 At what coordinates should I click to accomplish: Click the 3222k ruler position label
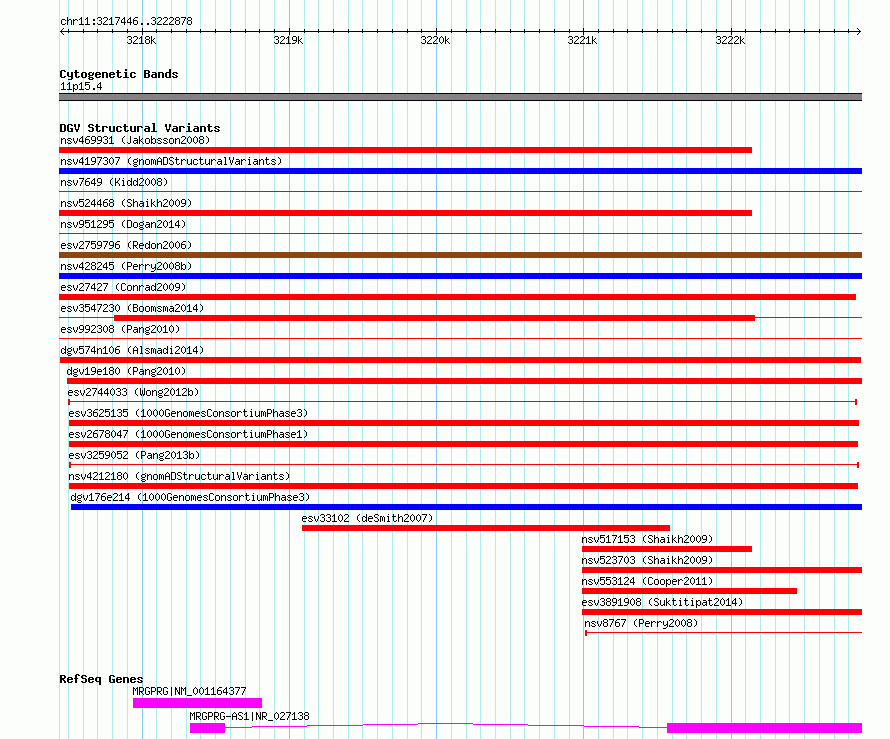(x=730, y=40)
